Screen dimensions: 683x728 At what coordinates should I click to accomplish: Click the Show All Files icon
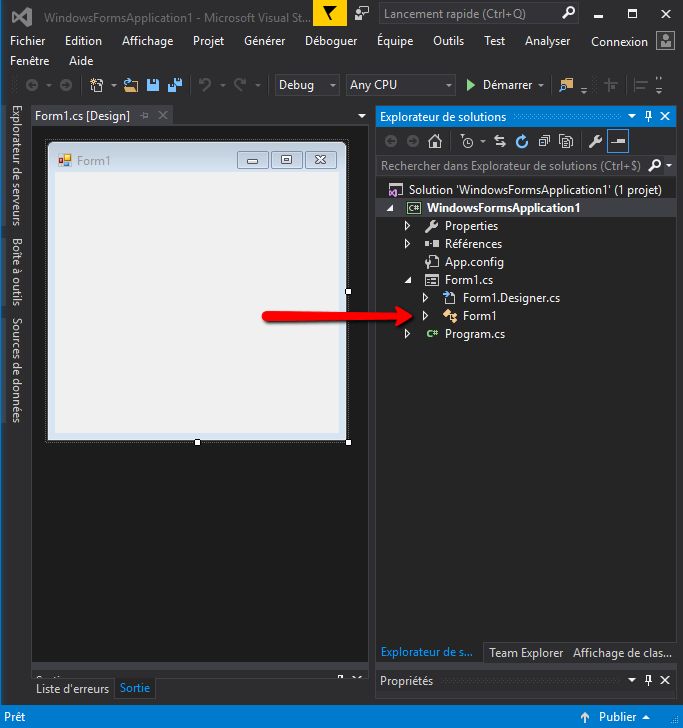pyautogui.click(x=566, y=141)
